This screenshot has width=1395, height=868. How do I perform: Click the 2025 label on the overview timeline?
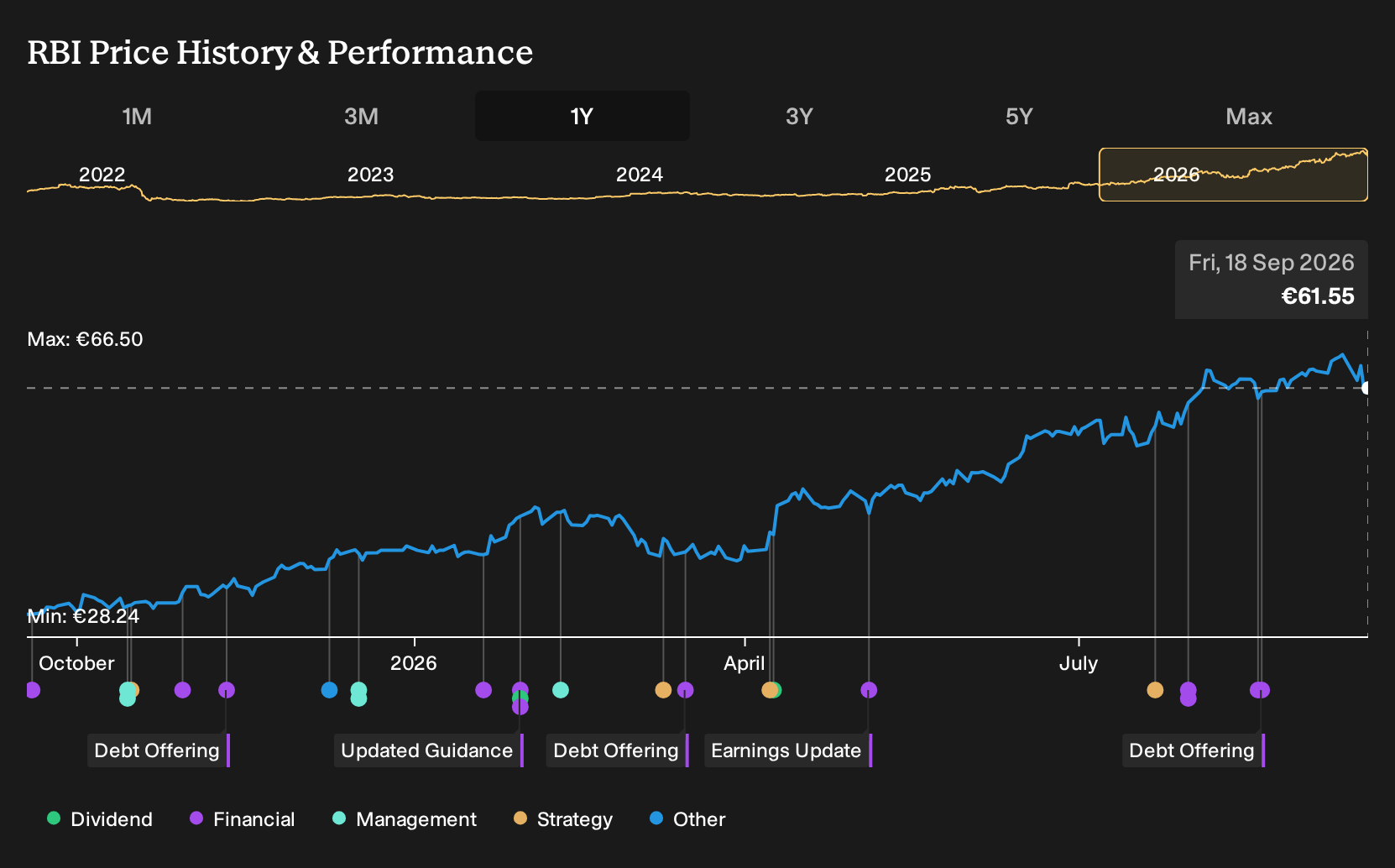pyautogui.click(x=907, y=175)
